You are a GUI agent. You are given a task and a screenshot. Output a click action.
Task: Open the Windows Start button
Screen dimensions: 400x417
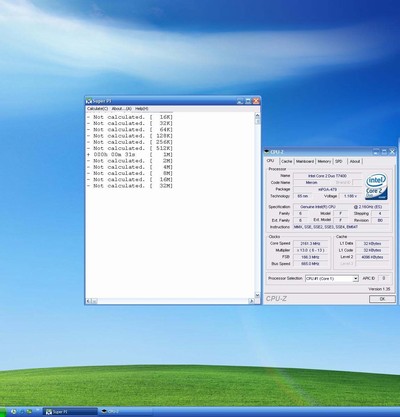point(3,412)
